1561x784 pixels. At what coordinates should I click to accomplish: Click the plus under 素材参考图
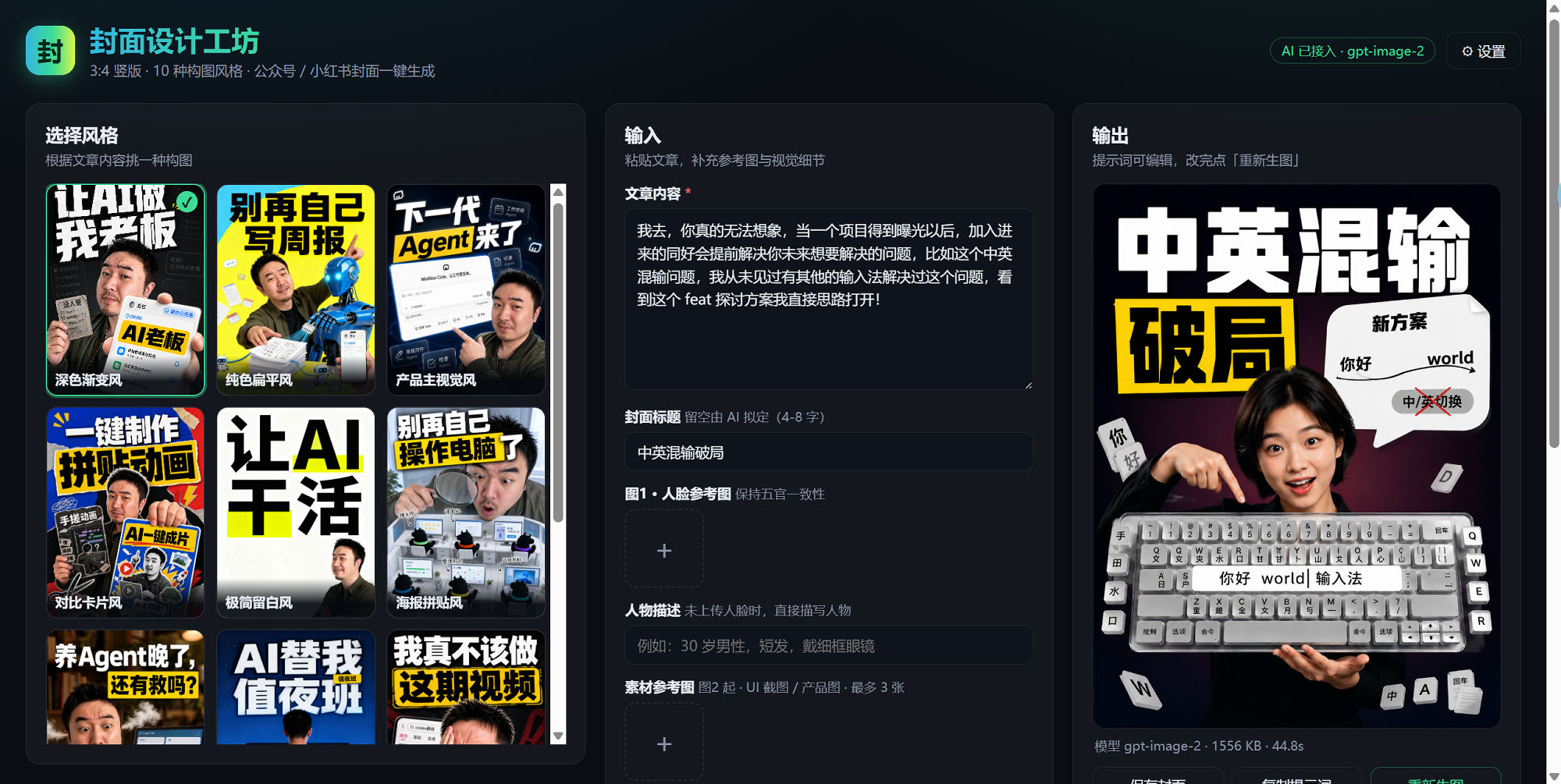664,743
